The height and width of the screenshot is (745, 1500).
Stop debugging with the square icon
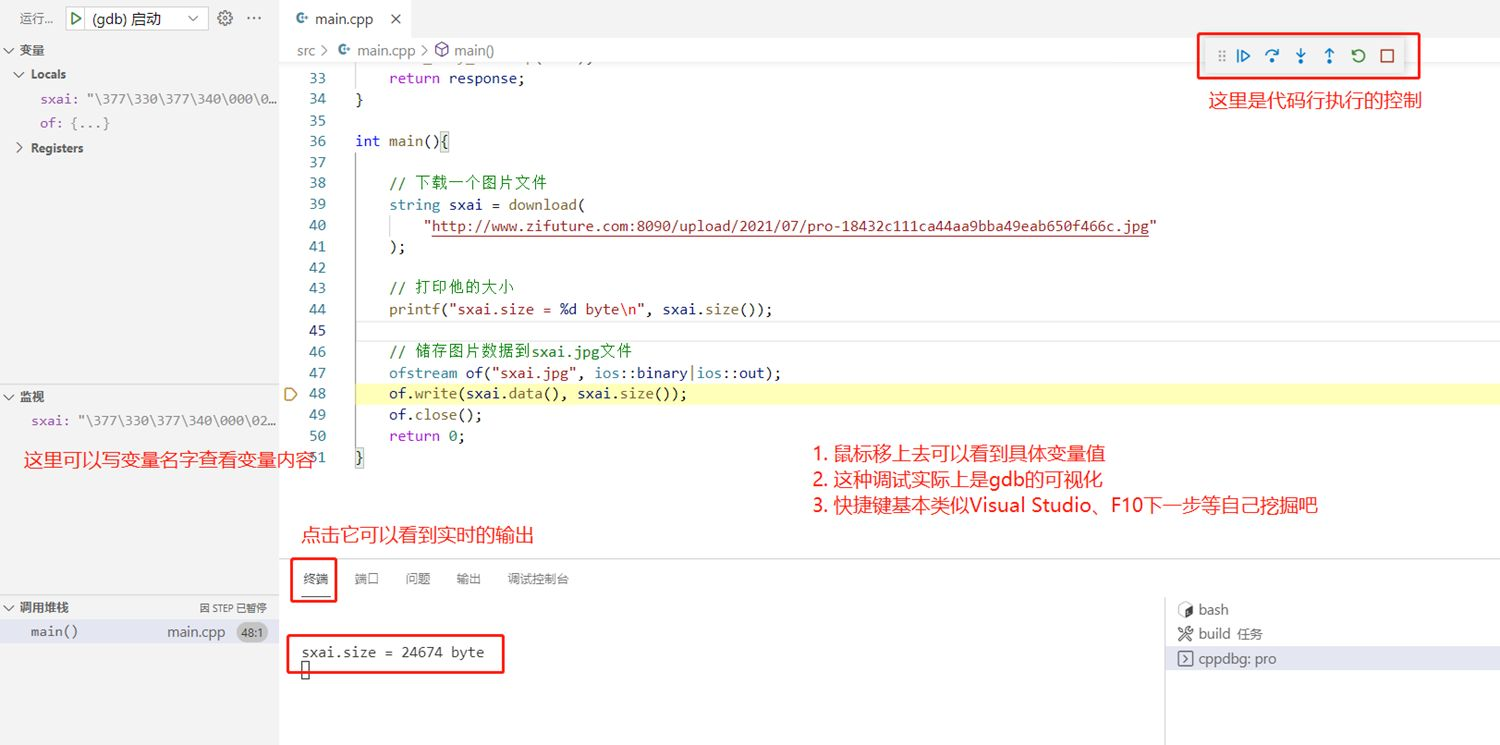point(1387,56)
